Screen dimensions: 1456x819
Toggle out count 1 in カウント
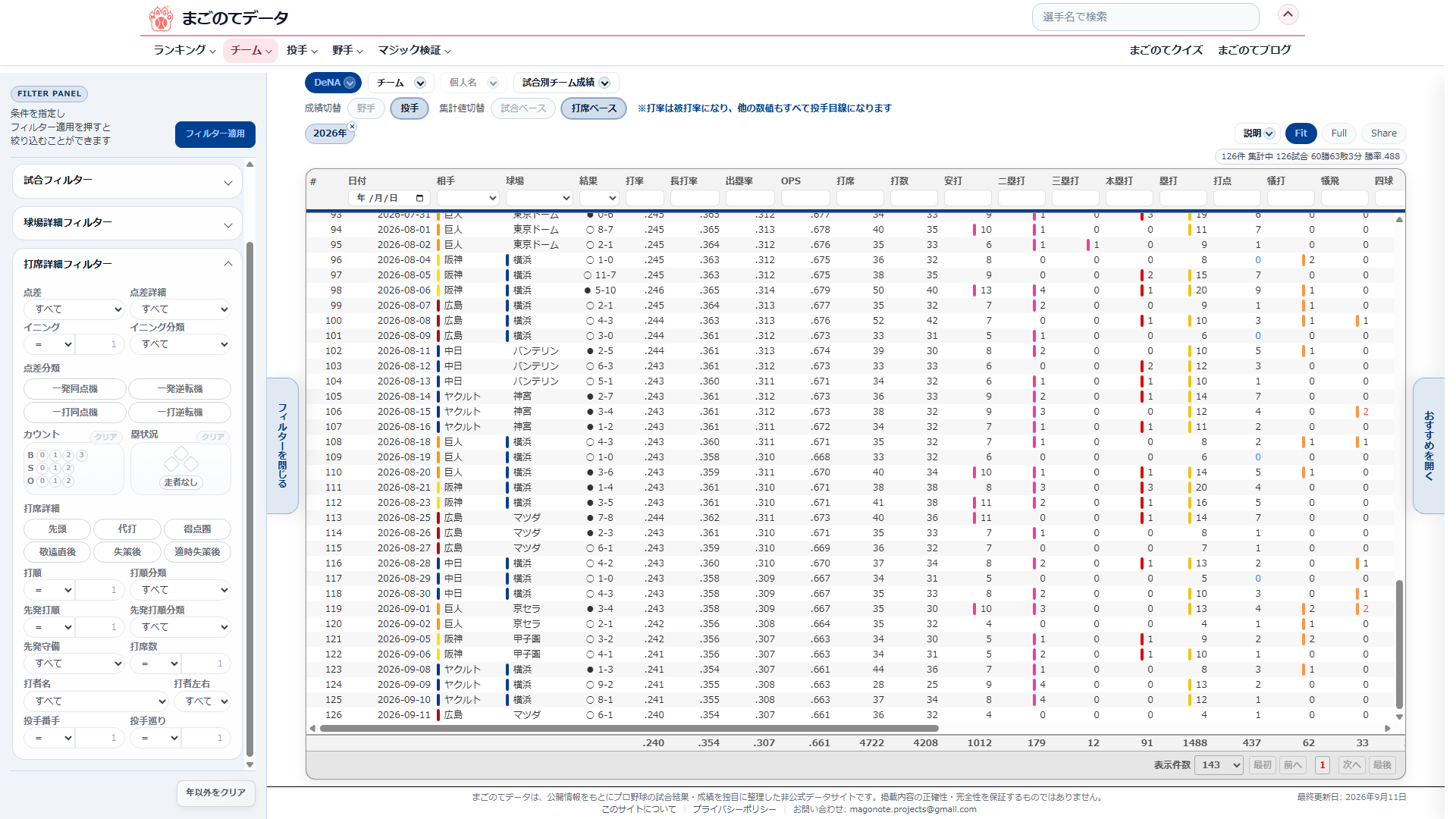(55, 481)
